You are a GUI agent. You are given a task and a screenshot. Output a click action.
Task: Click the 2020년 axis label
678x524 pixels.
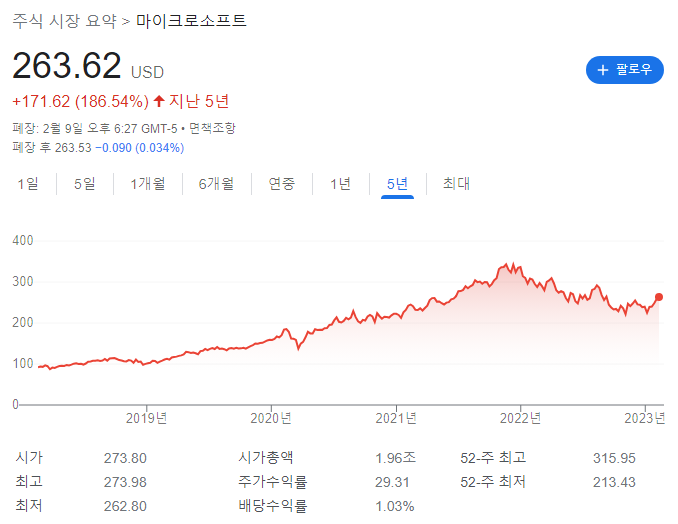(271, 418)
